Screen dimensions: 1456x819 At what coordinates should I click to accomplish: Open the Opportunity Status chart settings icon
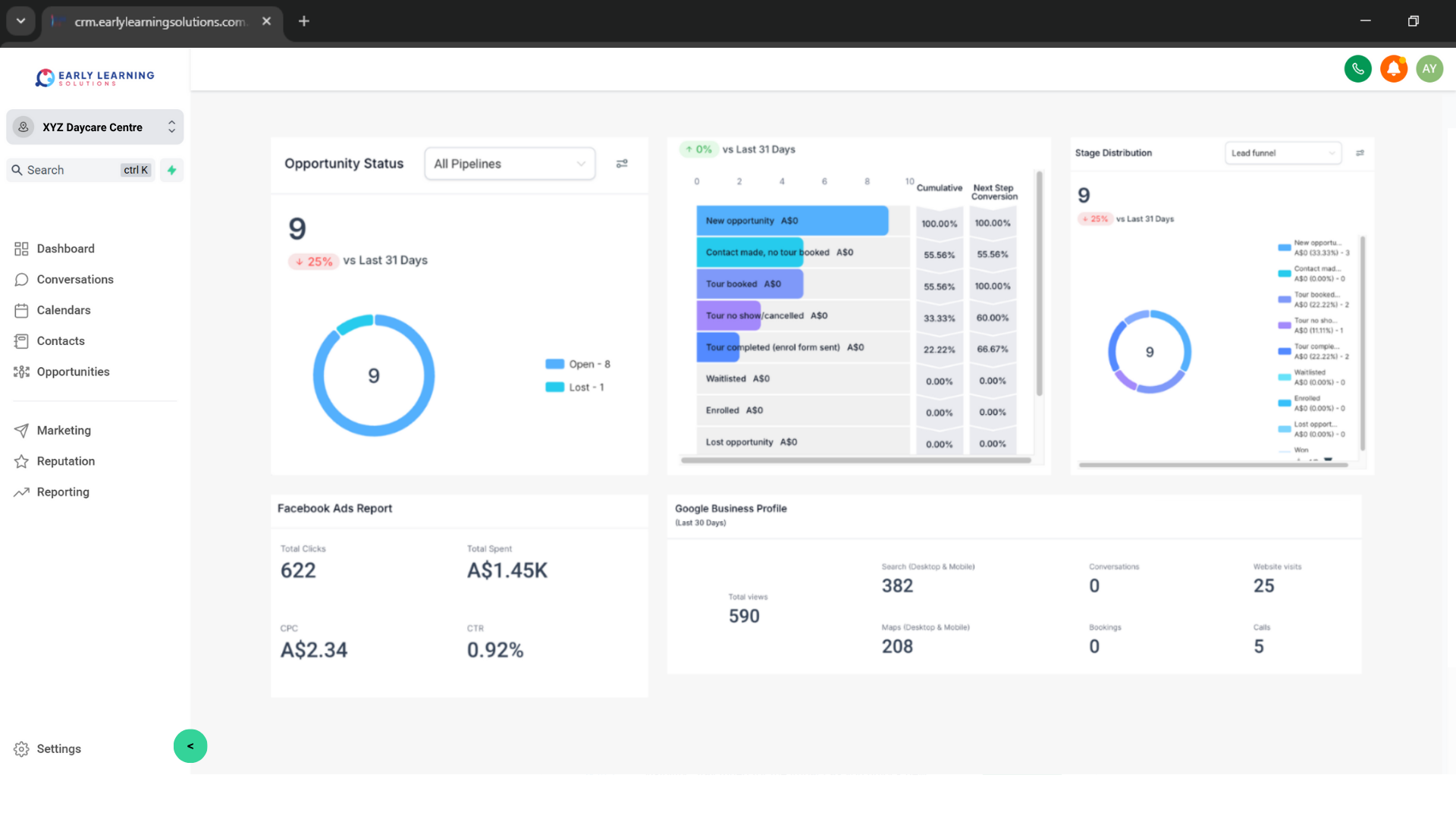pos(622,163)
